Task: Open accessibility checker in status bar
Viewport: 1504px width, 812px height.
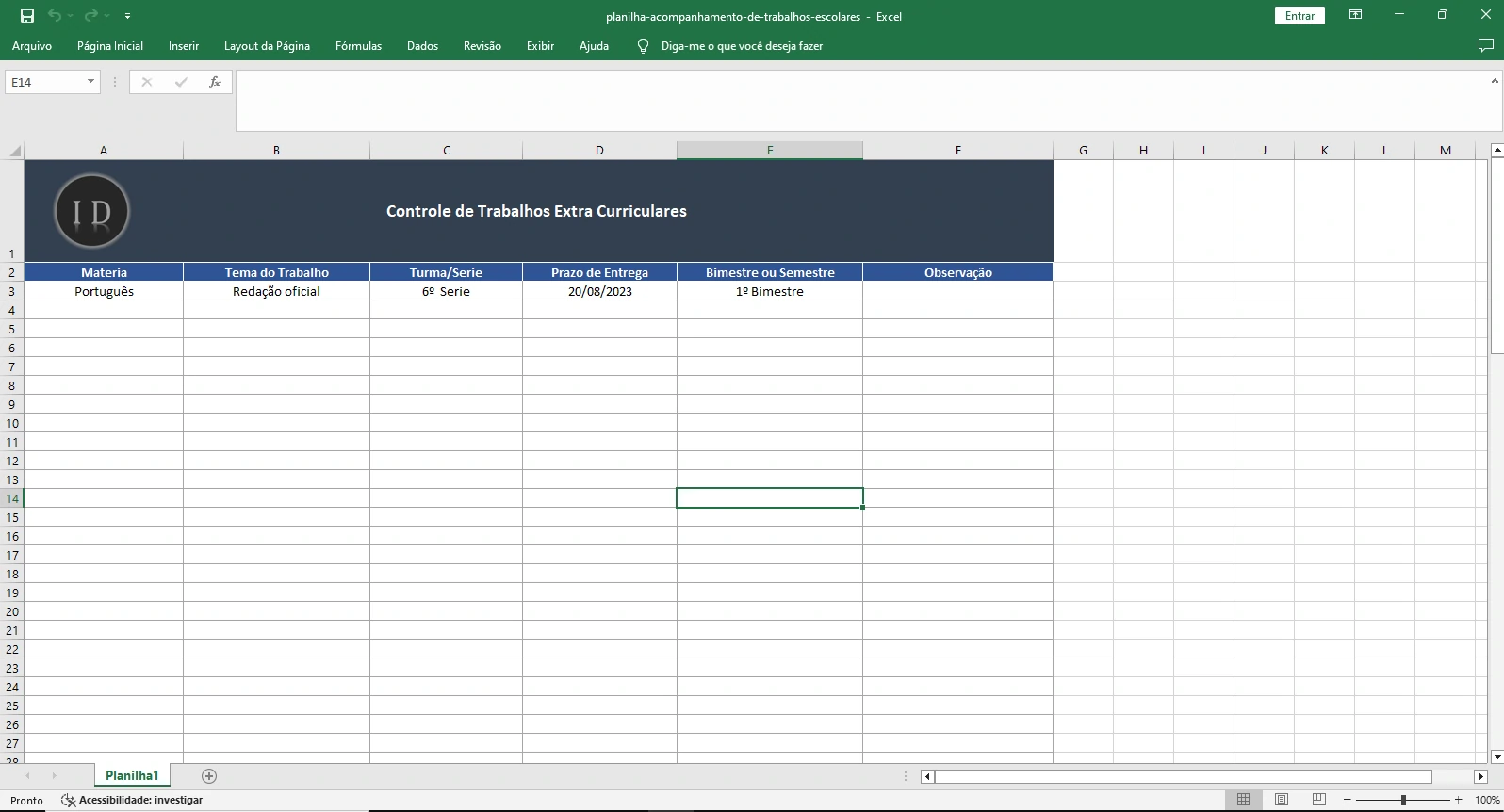Action: [x=132, y=801]
